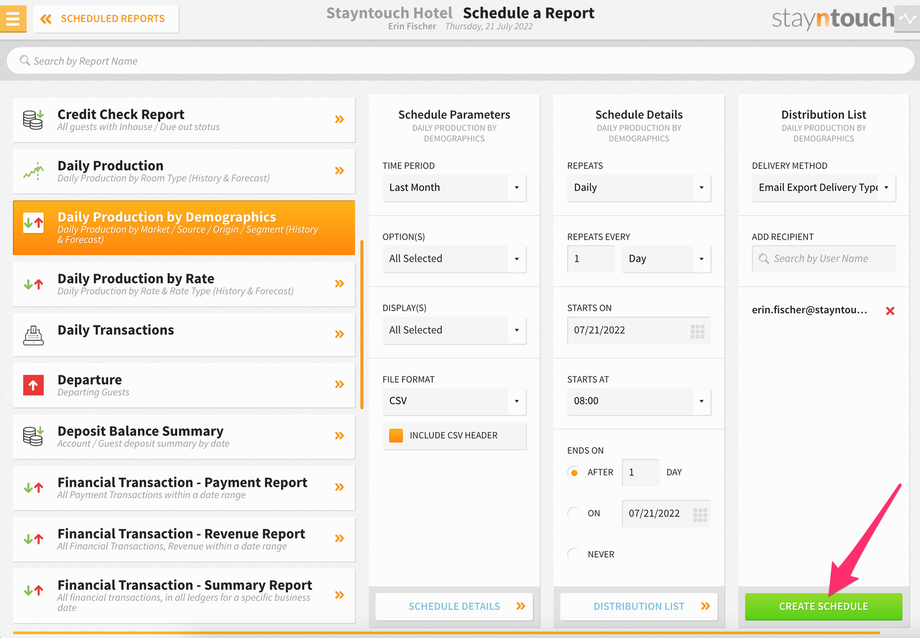Image resolution: width=920 pixels, height=638 pixels.
Task: Open the Time Period dropdown showing Last Month
Action: [x=454, y=188]
